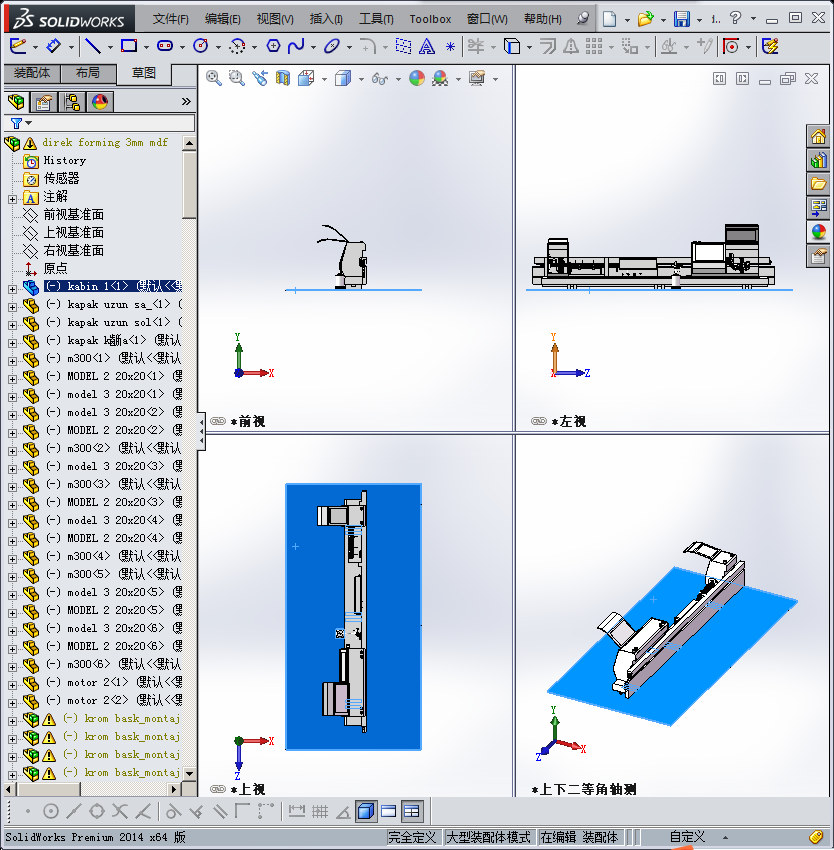
Task: Open the 工具(T) menu
Action: pyautogui.click(x=376, y=19)
